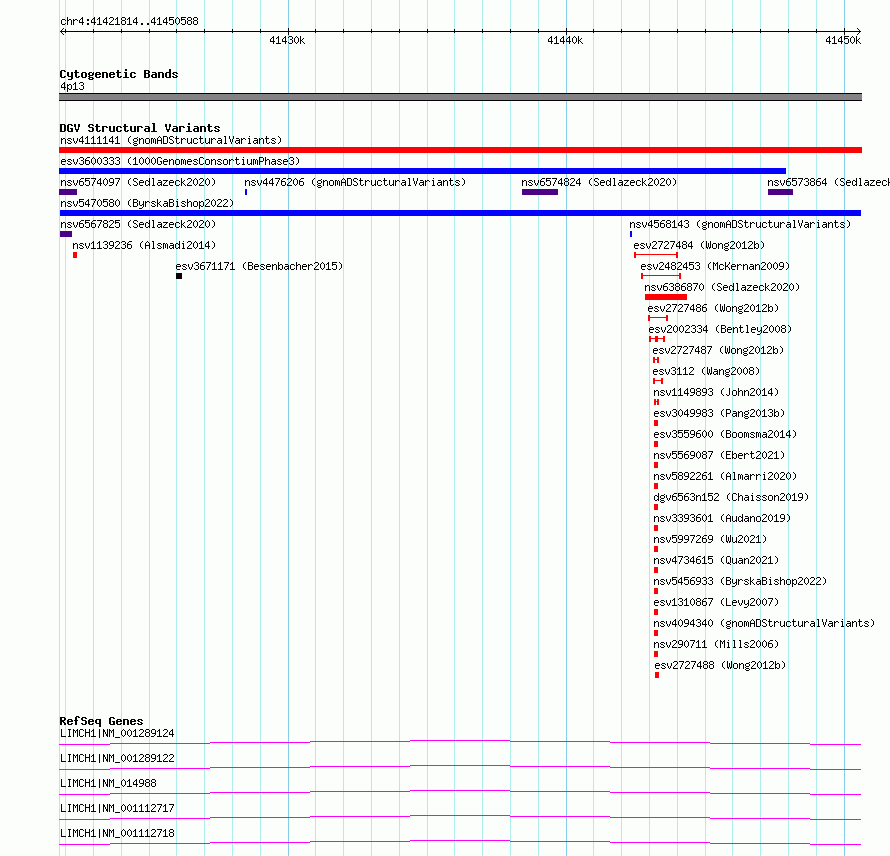This screenshot has height=856, width=890.
Task: Select dgv6563n152 (Chaisson2019) label
Action: (x=731, y=497)
